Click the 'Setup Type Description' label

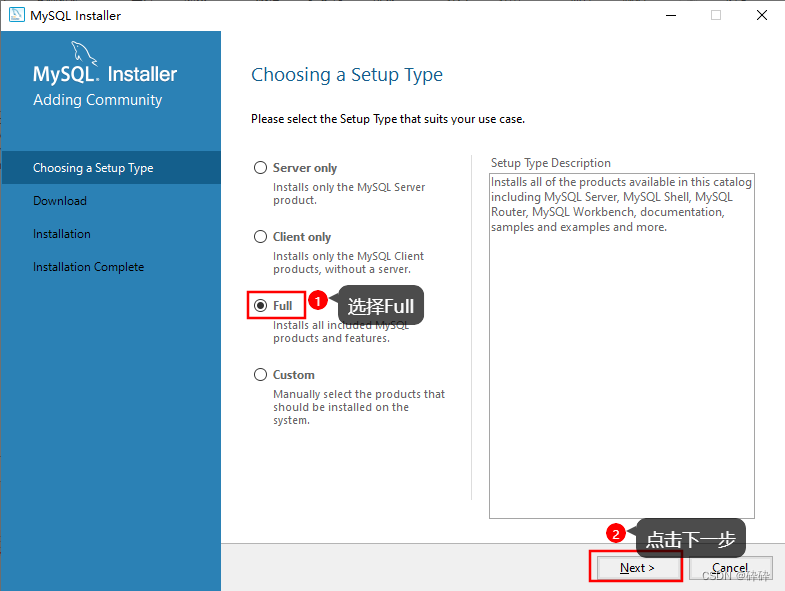551,163
